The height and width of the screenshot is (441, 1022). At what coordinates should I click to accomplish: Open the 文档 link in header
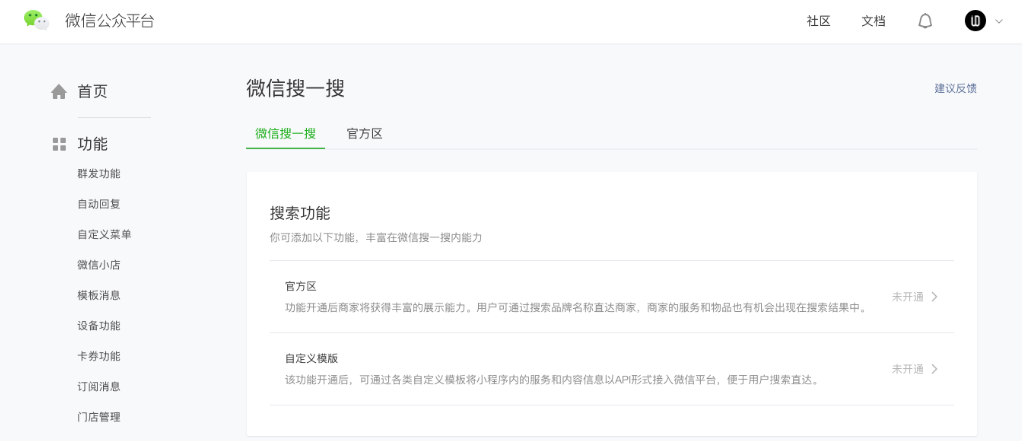[873, 21]
